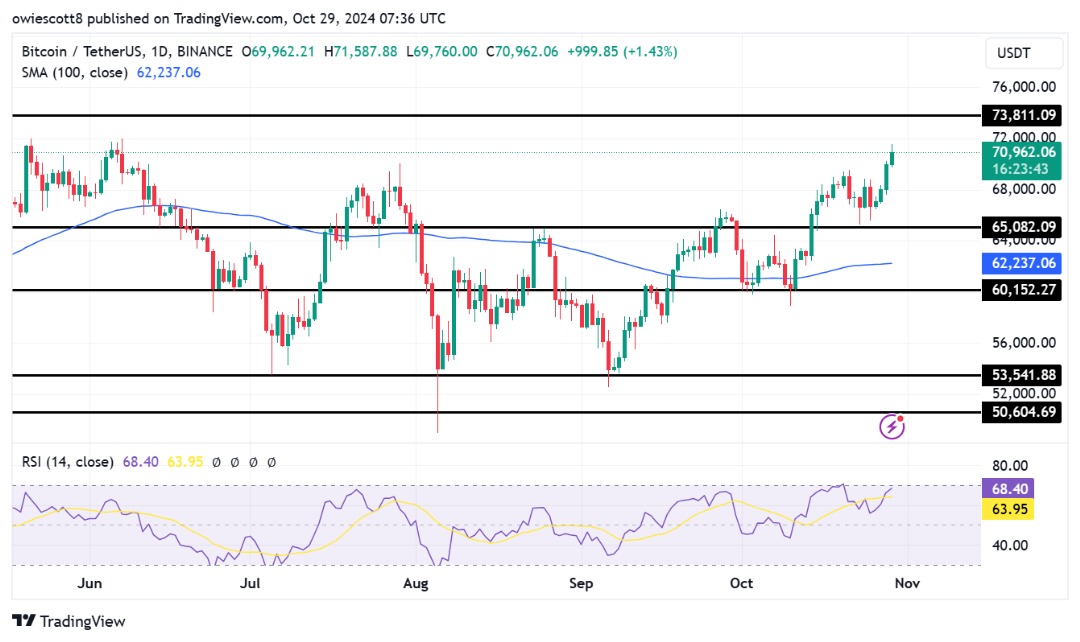The height and width of the screenshot is (642, 1080).
Task: Click the purple lightning bolt alert icon
Action: tap(892, 426)
